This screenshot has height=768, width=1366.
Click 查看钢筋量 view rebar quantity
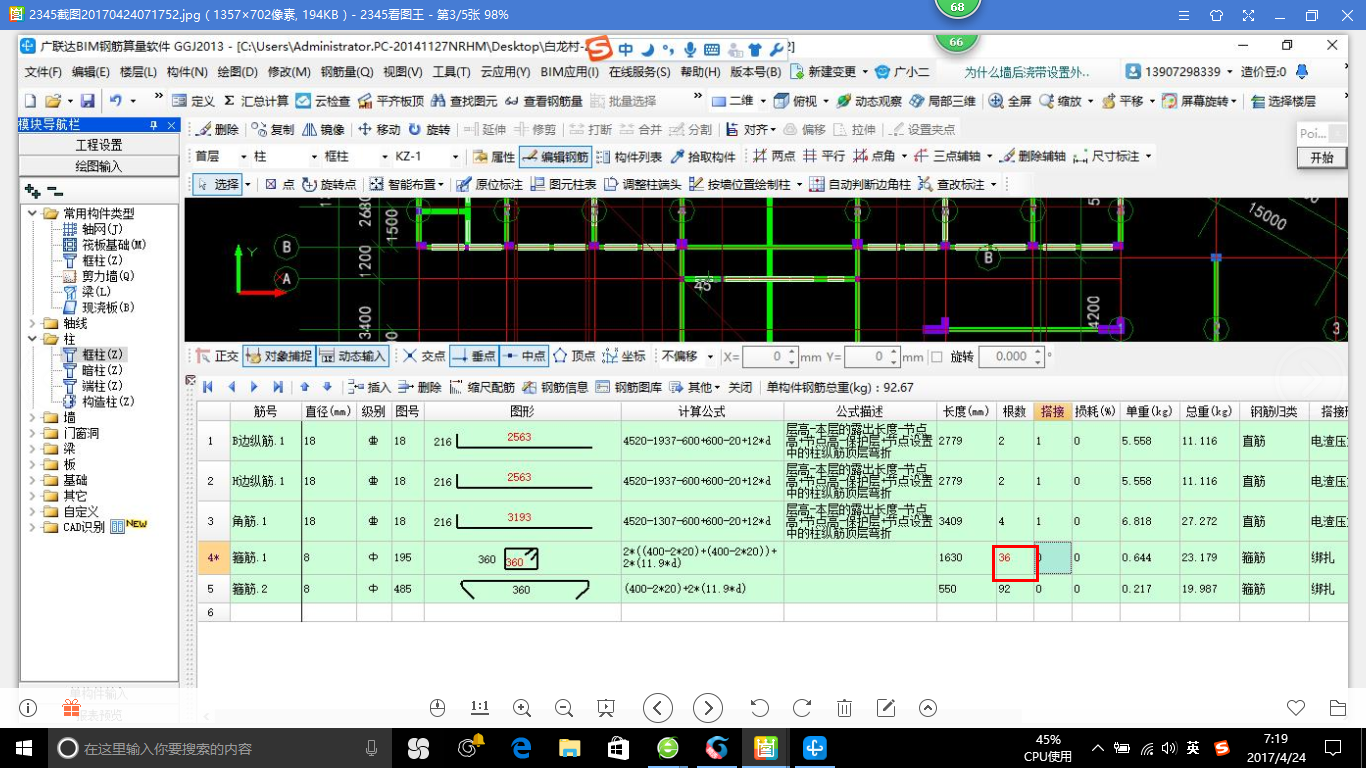[543, 101]
